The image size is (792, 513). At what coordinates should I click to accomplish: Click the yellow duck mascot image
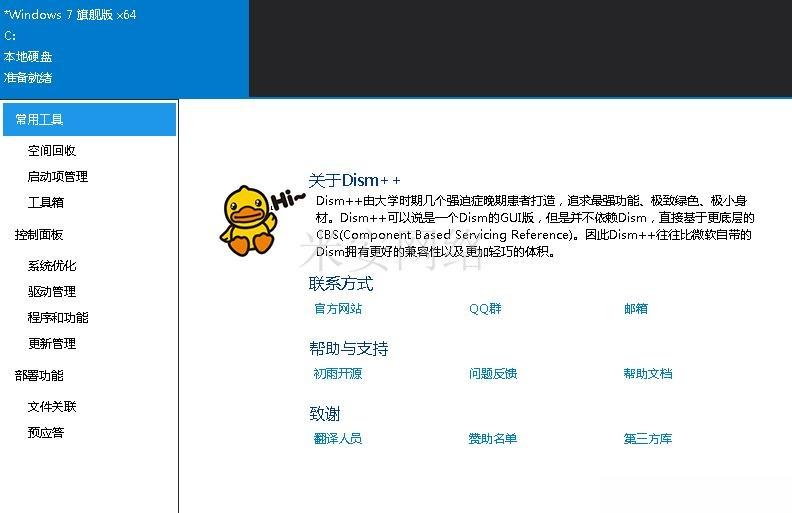point(249,221)
